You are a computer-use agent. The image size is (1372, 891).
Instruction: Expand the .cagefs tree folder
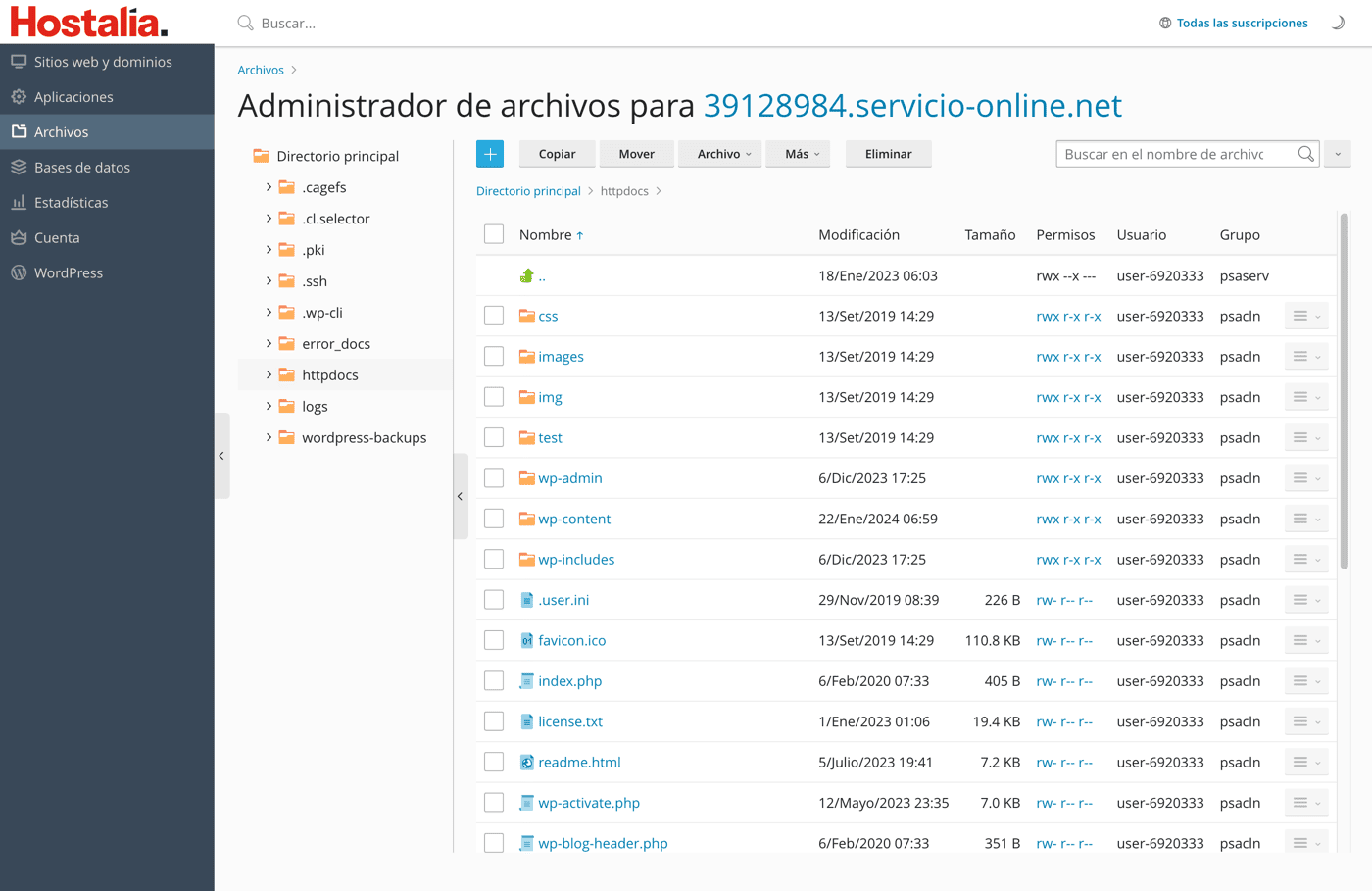coord(269,187)
